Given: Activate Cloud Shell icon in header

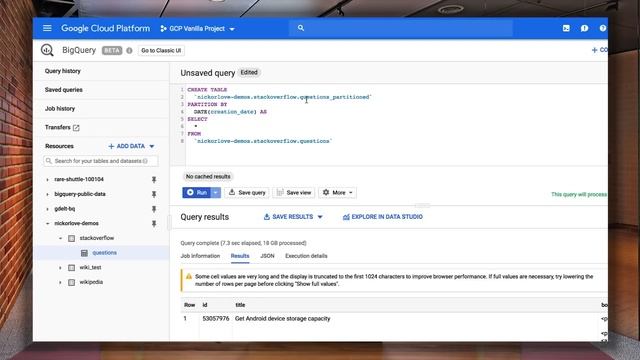Looking at the screenshot, I should (566, 28).
